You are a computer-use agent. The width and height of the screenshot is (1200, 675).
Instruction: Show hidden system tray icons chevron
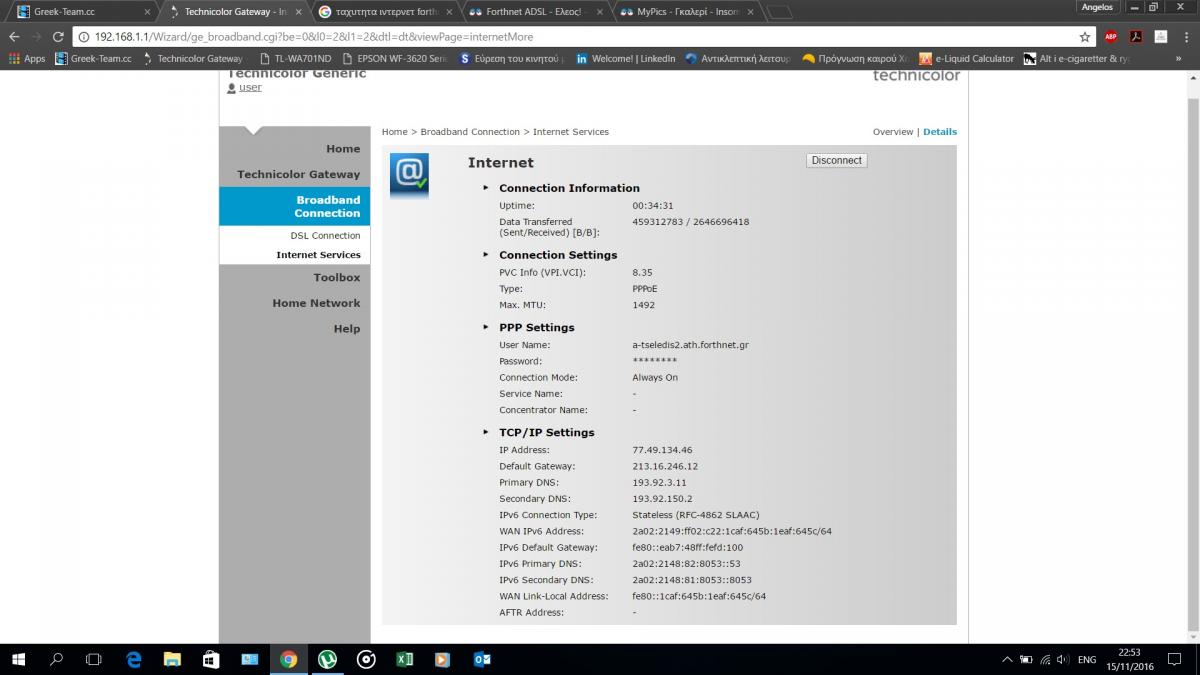coord(1007,660)
